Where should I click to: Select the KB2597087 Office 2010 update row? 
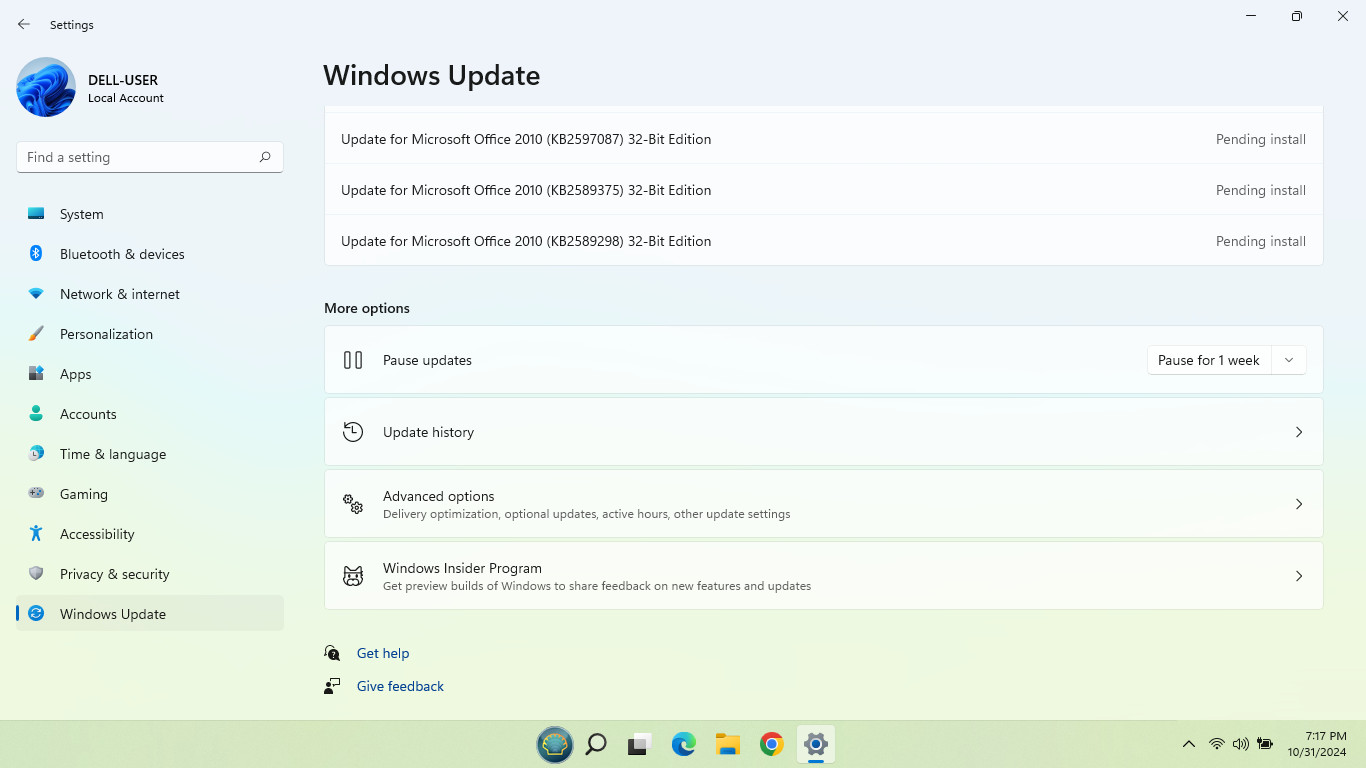[x=824, y=139]
